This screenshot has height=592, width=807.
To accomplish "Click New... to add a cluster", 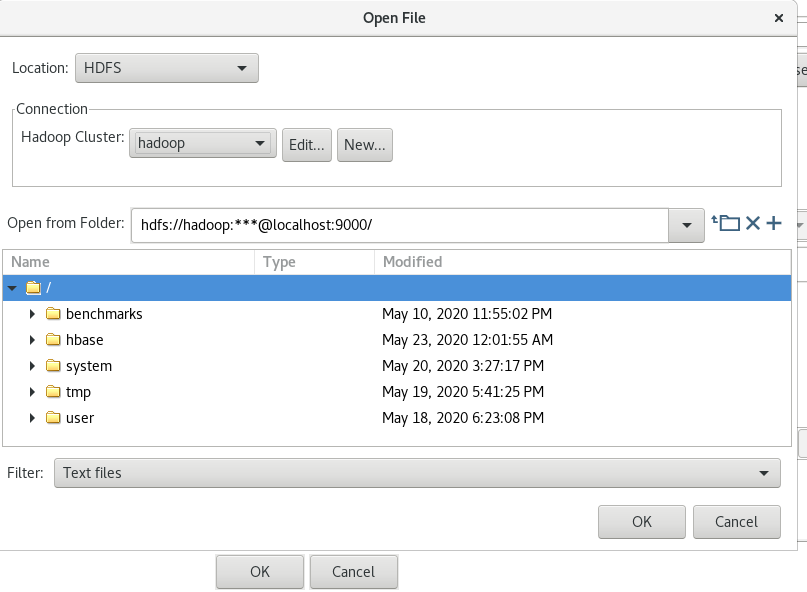I will [x=365, y=145].
